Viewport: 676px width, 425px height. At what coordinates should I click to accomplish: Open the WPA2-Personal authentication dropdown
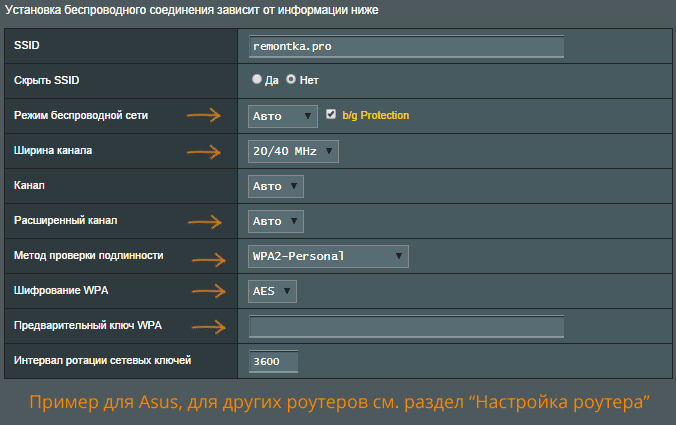click(328, 256)
